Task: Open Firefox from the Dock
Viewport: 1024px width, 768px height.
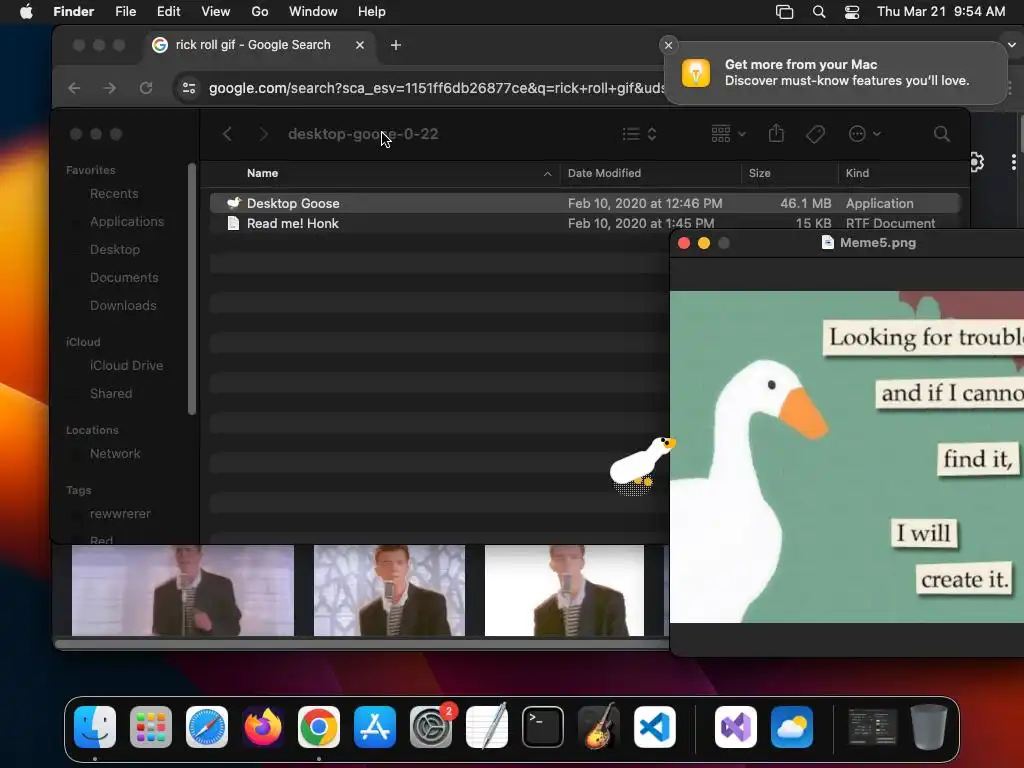Action: (x=263, y=727)
